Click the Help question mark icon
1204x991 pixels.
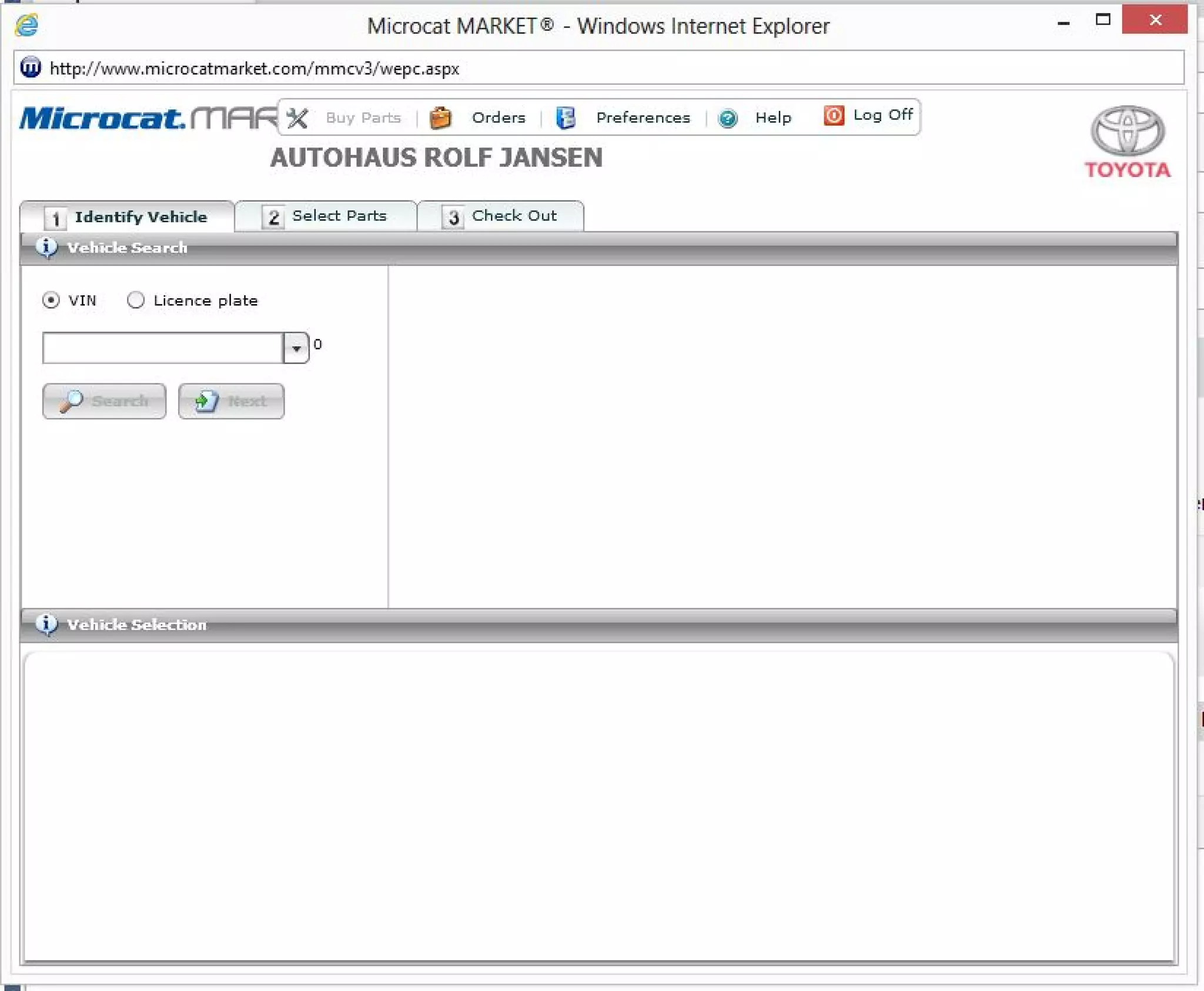pyautogui.click(x=727, y=119)
